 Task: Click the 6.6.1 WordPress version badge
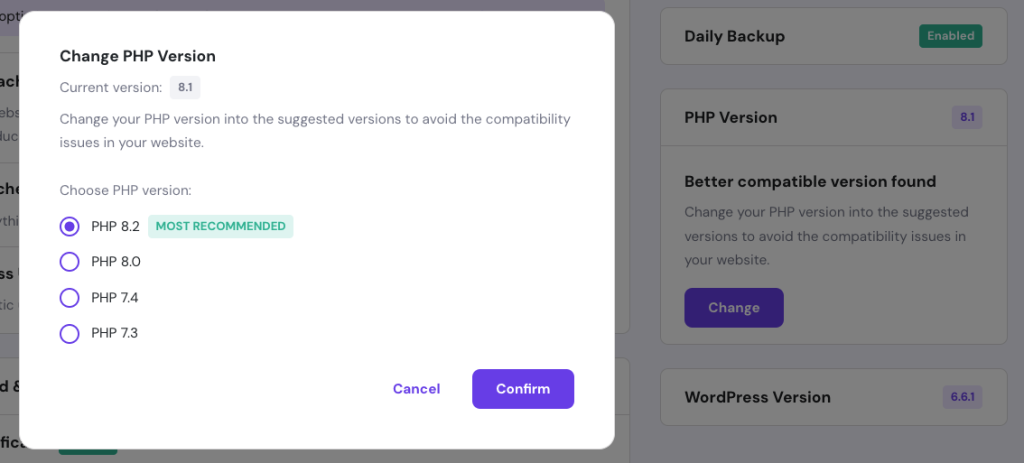click(x=962, y=397)
